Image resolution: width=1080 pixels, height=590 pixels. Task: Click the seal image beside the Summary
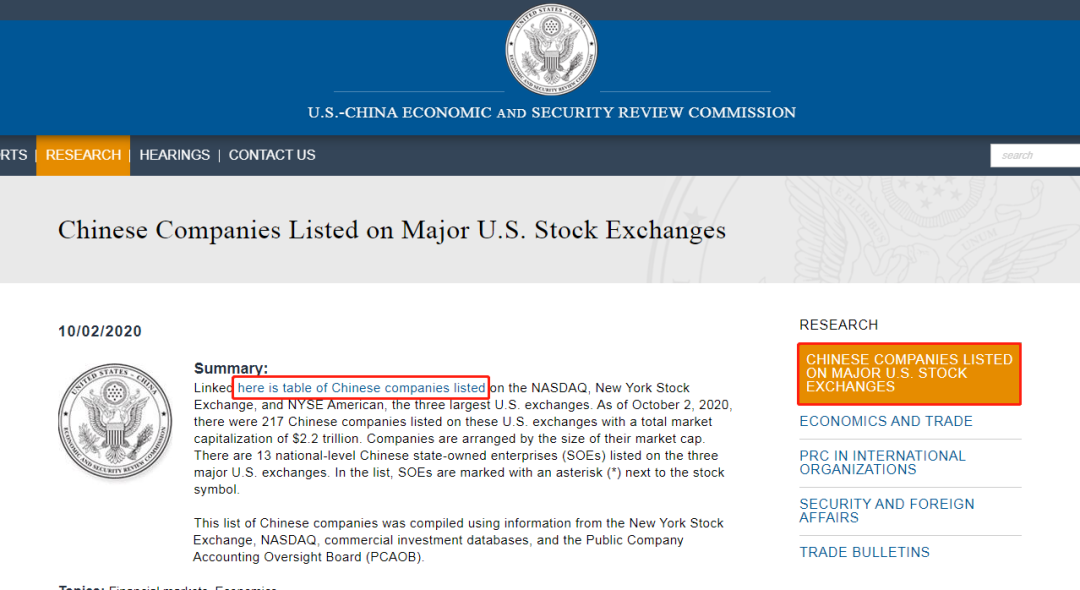pyautogui.click(x=115, y=421)
